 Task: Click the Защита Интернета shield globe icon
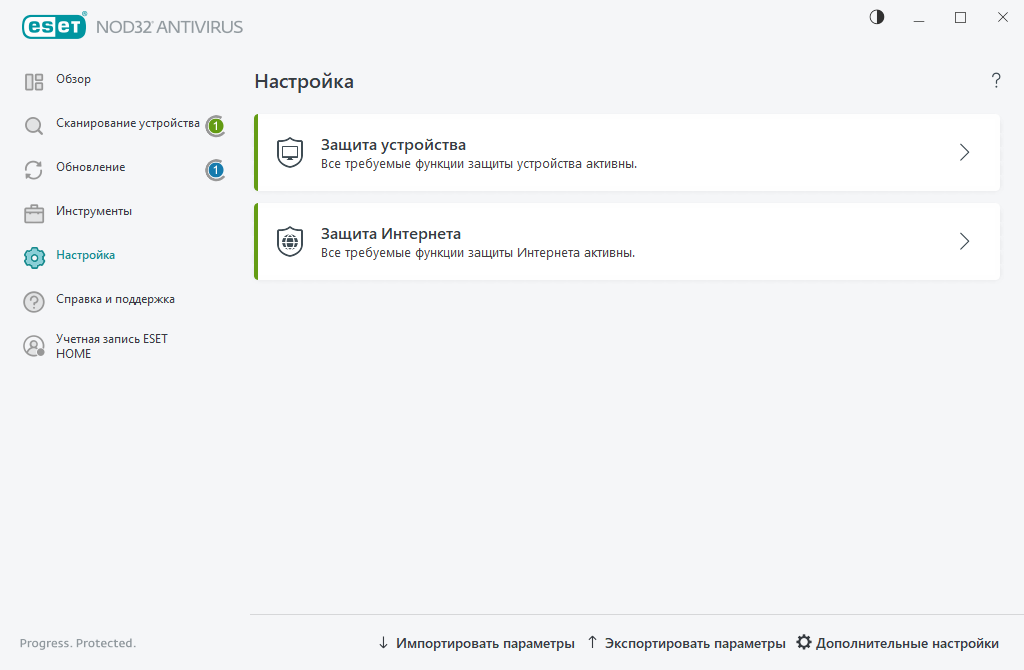(290, 242)
